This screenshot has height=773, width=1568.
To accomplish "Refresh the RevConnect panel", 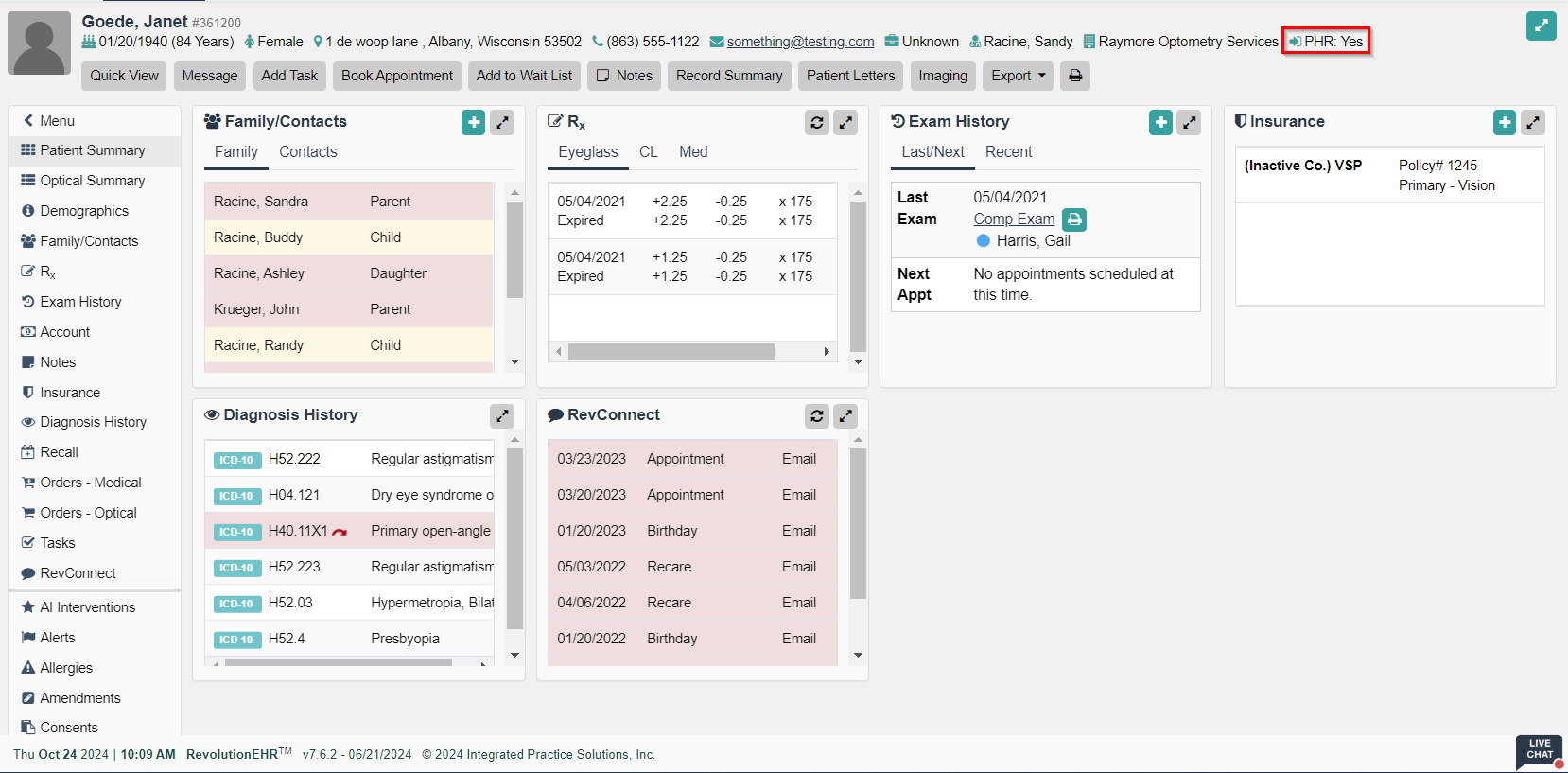I will point(817,415).
